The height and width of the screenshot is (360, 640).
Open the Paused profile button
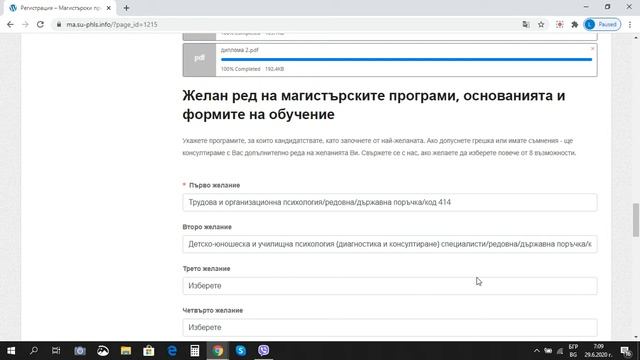pyautogui.click(x=602, y=24)
